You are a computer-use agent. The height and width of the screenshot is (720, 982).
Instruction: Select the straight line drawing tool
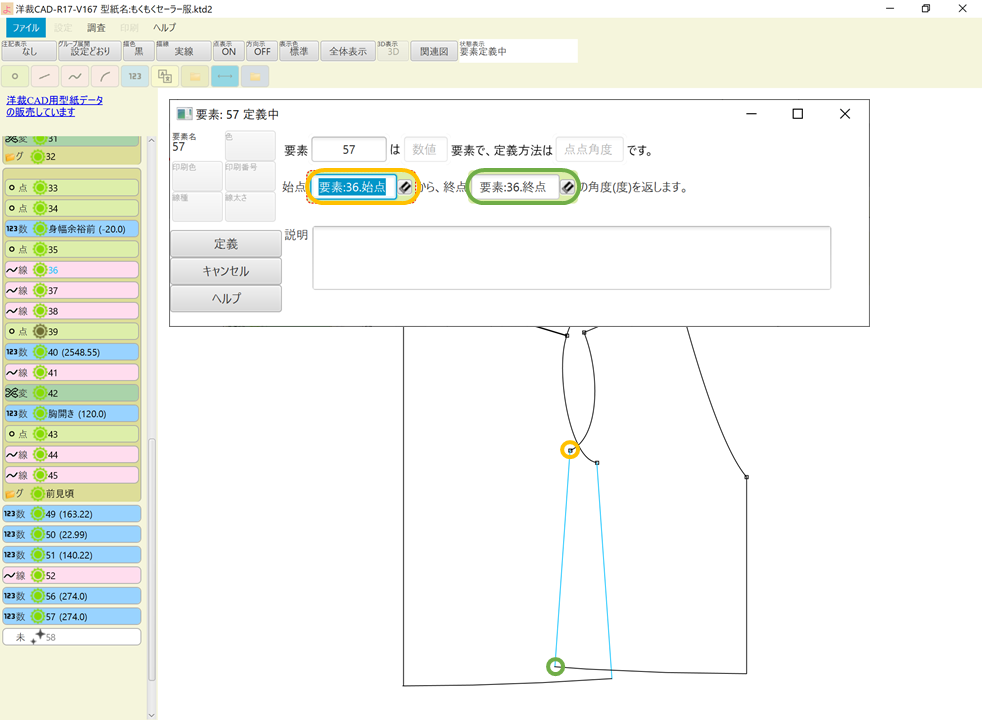[44, 76]
